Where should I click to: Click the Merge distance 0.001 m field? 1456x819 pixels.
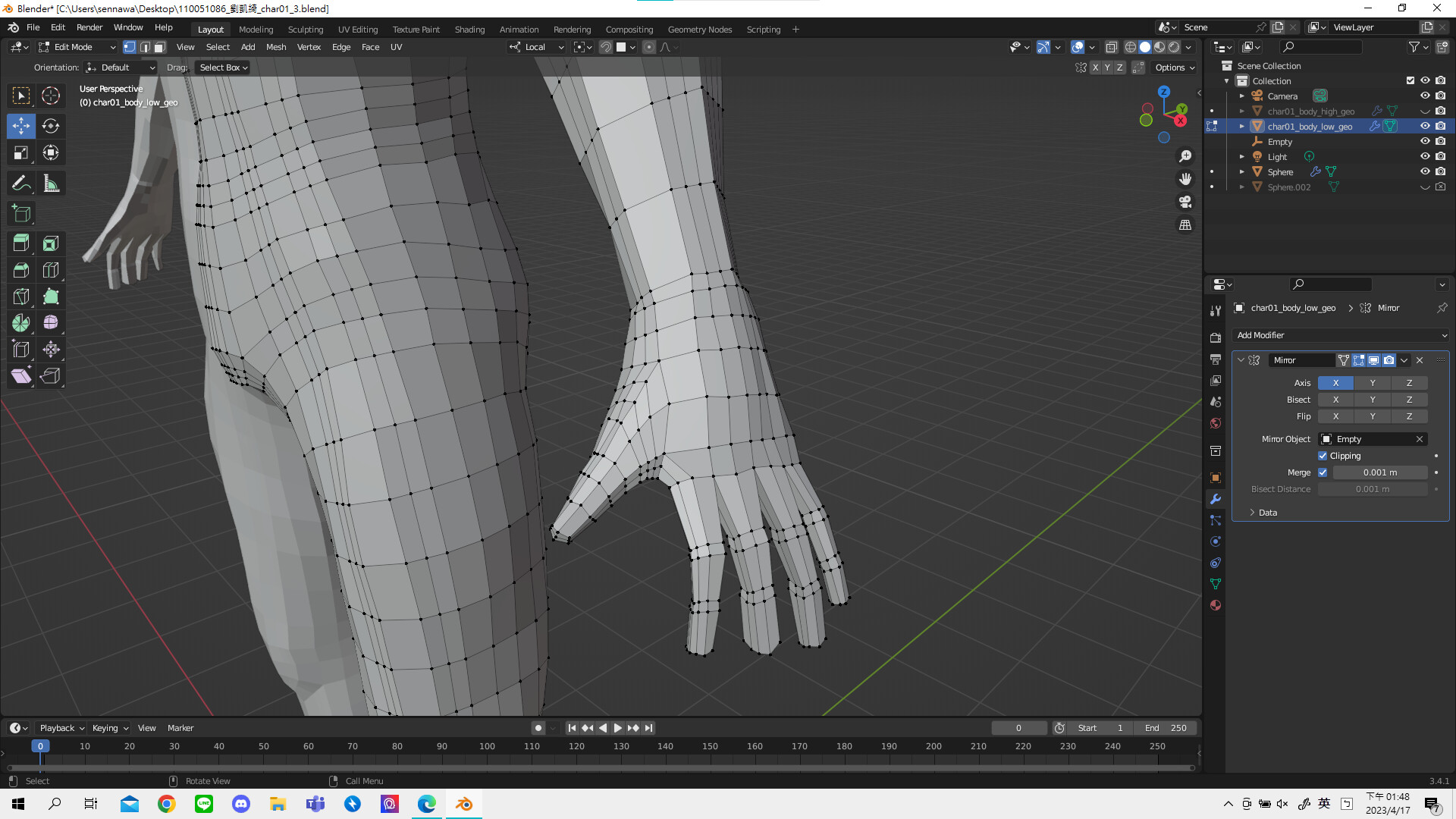click(1379, 472)
